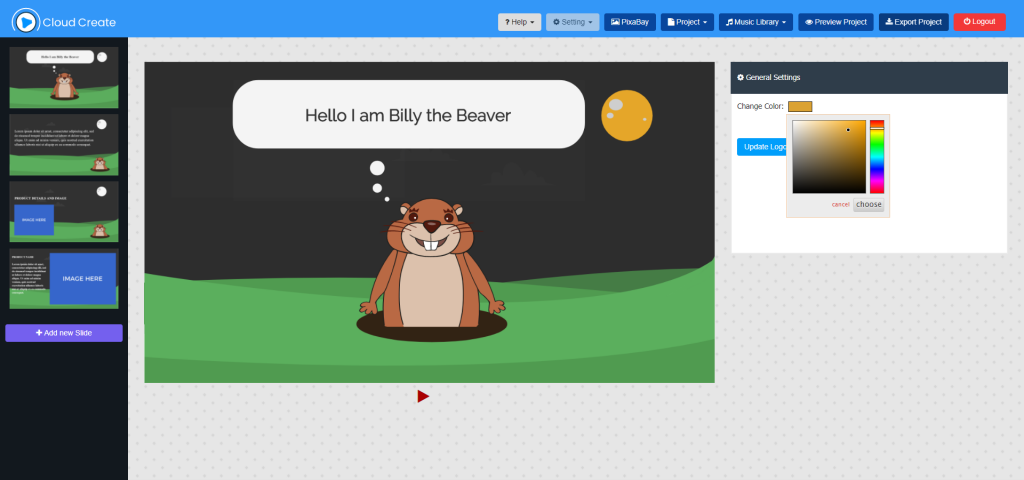The height and width of the screenshot is (480, 1024).
Task: Select the fourth slide thumbnail
Action: [64, 278]
